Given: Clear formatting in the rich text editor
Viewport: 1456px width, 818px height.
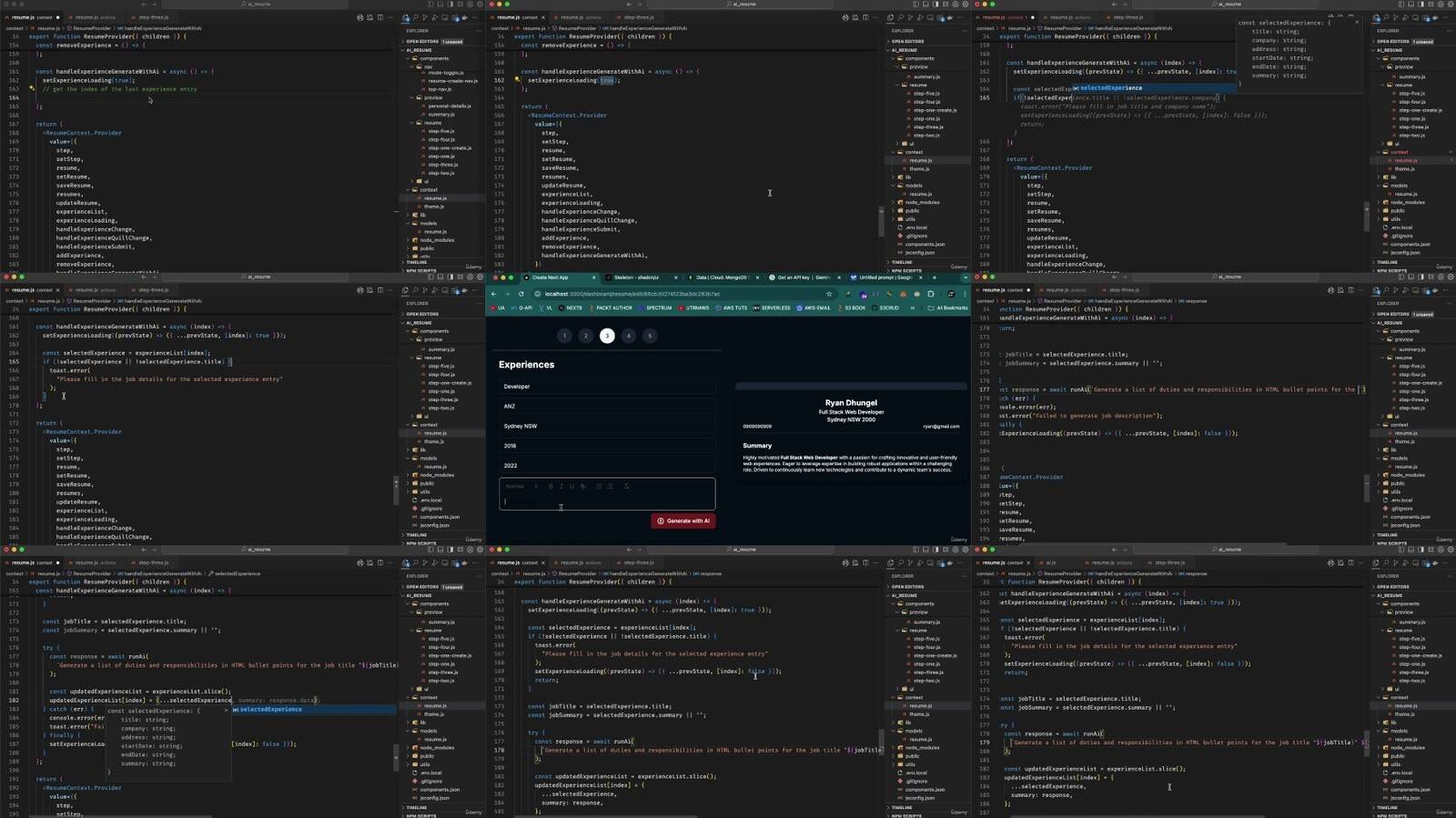Looking at the screenshot, I should [x=626, y=486].
